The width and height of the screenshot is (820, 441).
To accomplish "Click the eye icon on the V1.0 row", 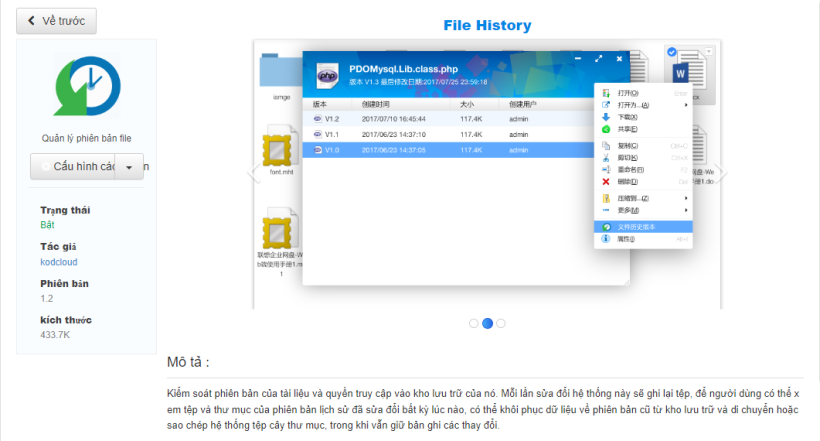I will (317, 150).
